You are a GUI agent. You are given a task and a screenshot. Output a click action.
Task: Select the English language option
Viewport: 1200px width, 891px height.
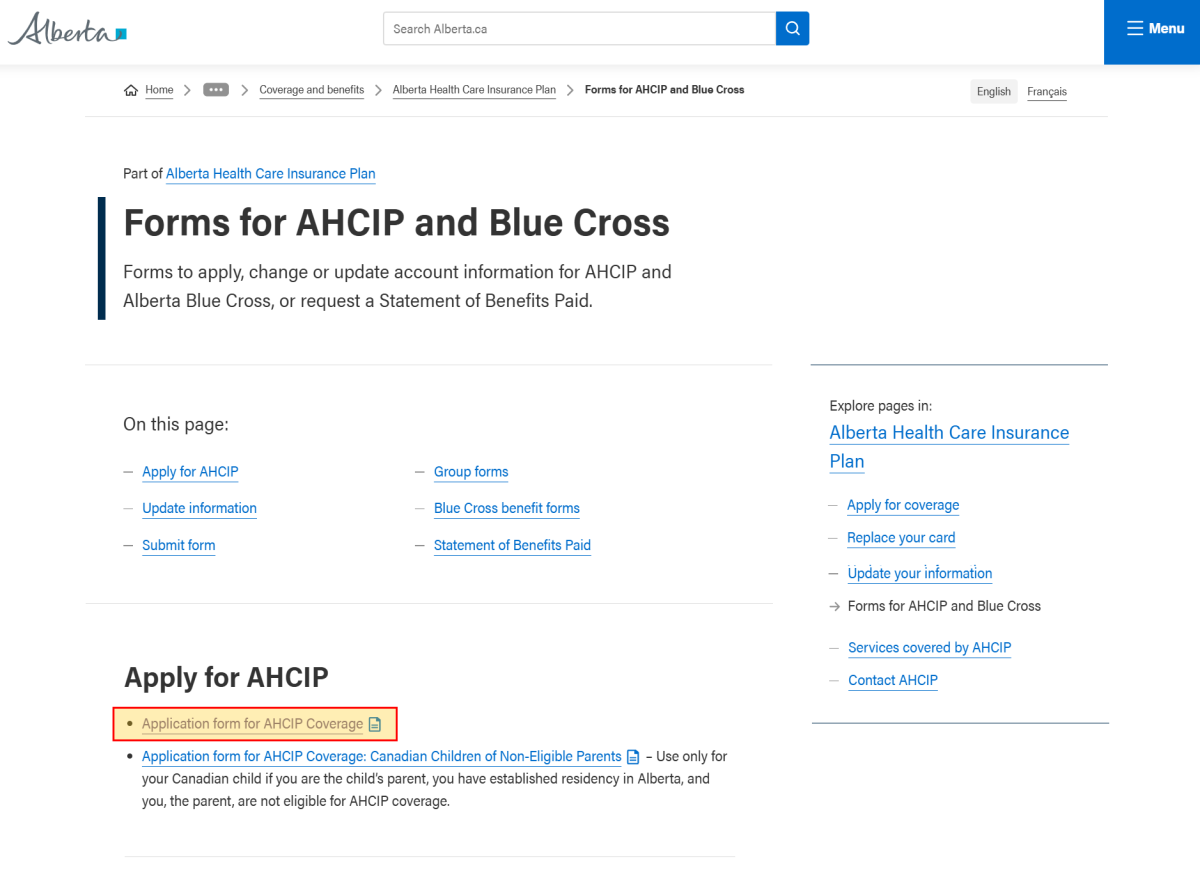(993, 91)
